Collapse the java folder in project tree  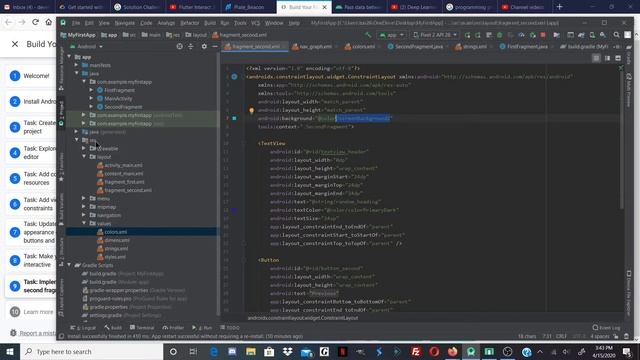[76, 73]
